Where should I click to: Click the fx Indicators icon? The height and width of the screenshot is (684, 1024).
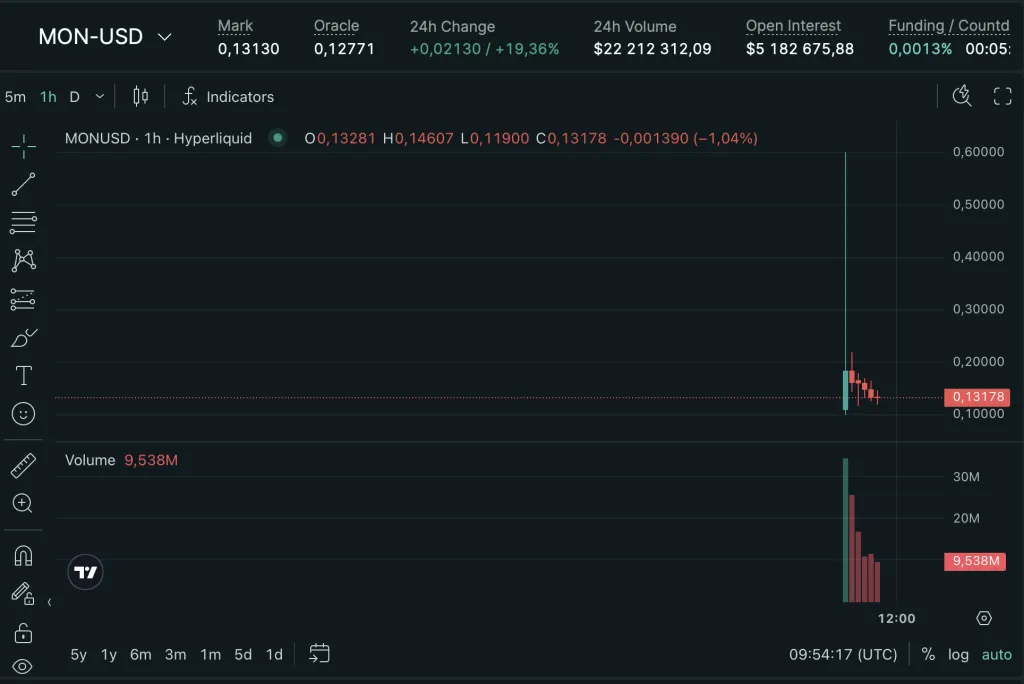(x=189, y=97)
